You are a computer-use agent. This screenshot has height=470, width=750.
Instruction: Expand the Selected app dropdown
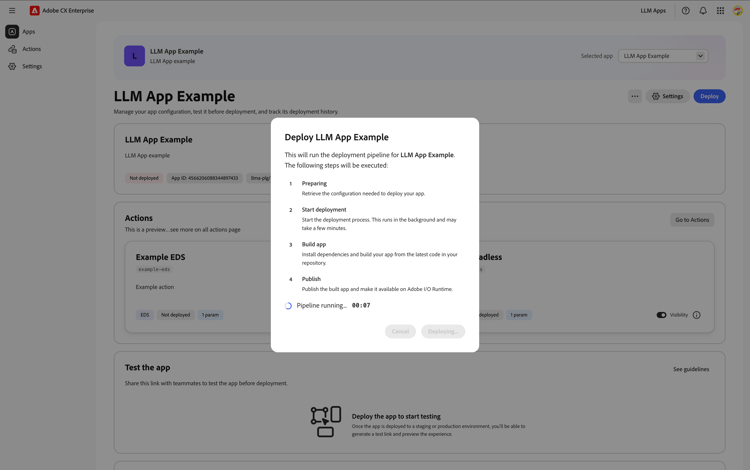tap(663, 56)
